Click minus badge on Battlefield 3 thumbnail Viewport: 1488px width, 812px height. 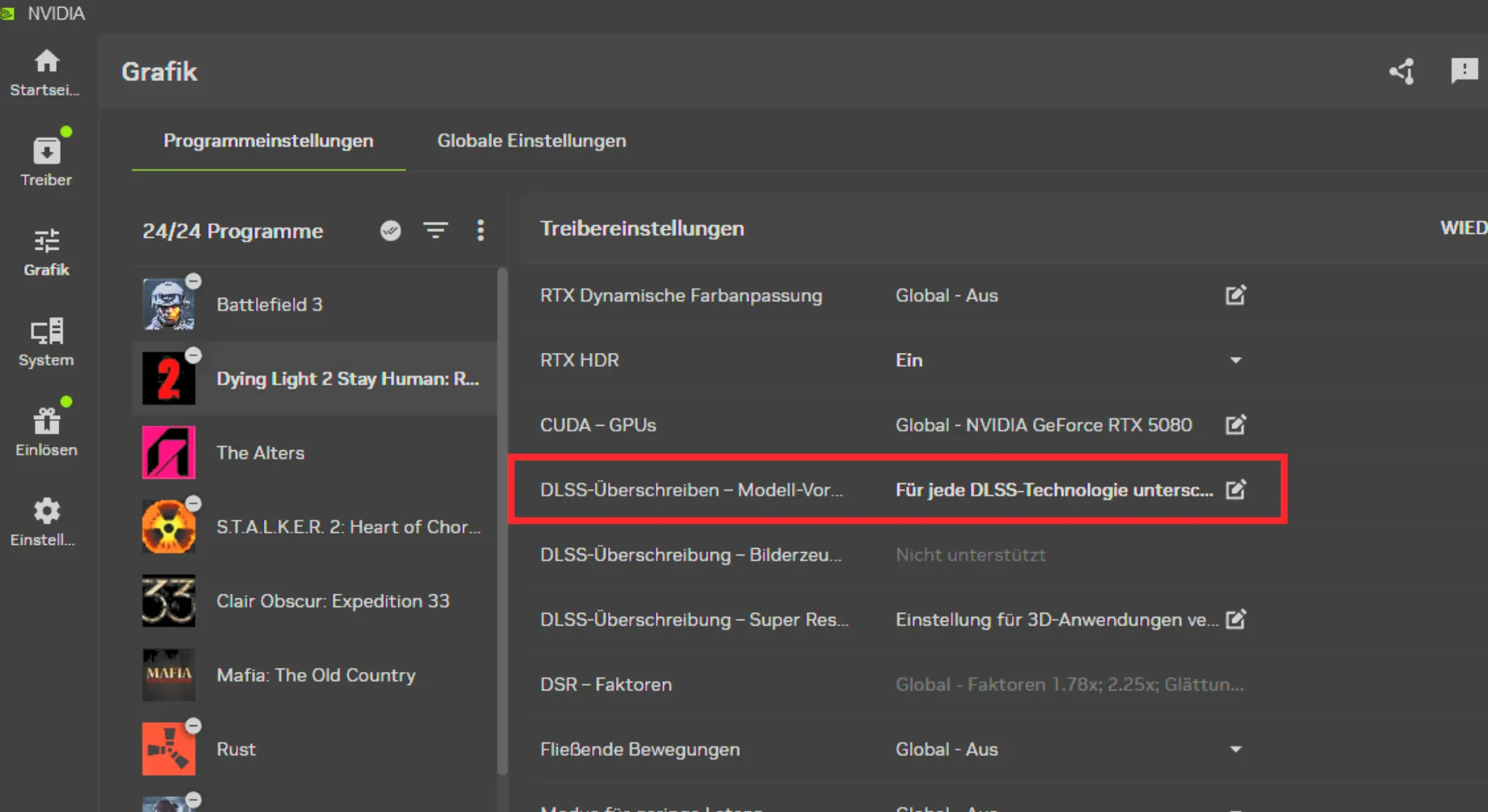pyautogui.click(x=193, y=281)
